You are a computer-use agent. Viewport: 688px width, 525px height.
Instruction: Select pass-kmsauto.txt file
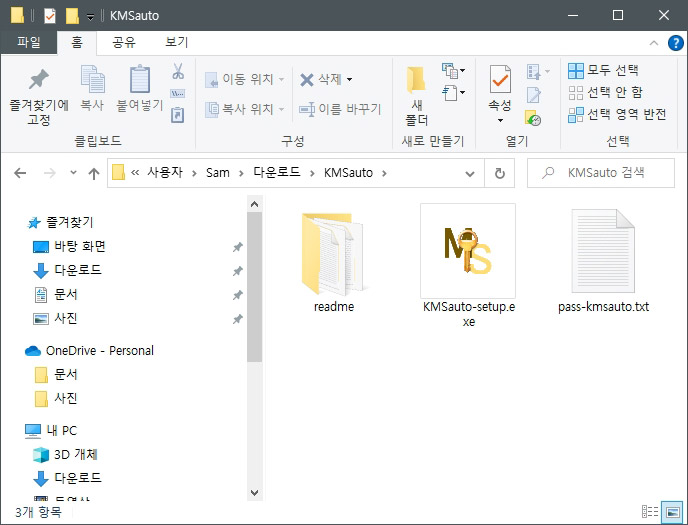point(603,261)
